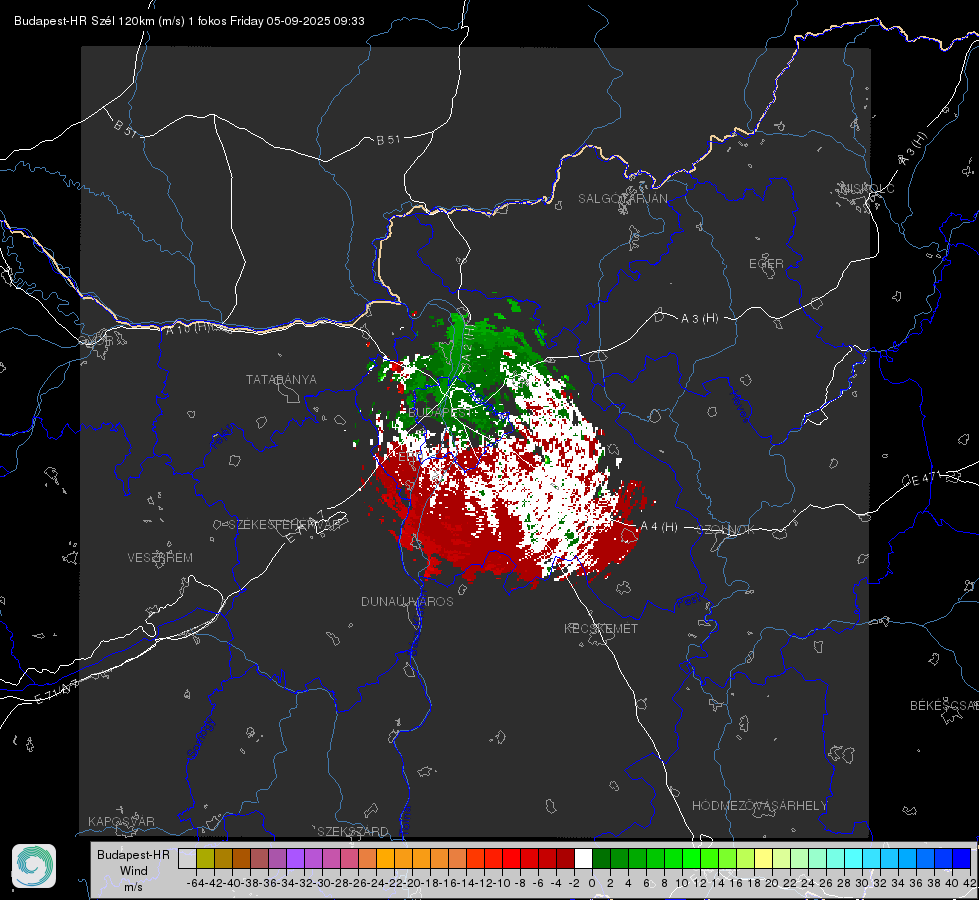Click the 'A 4 (H)' road label
The height and width of the screenshot is (900, 979).
click(x=659, y=527)
